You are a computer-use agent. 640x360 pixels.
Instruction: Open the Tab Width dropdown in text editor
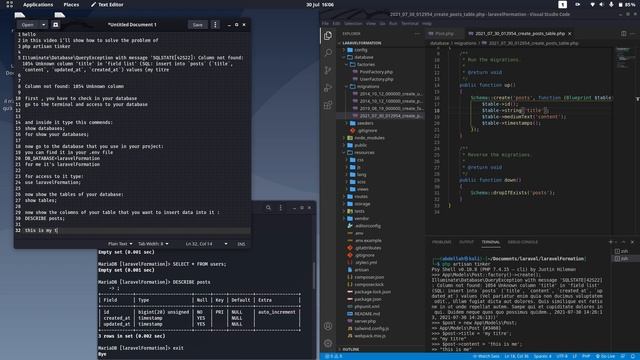[x=153, y=244]
